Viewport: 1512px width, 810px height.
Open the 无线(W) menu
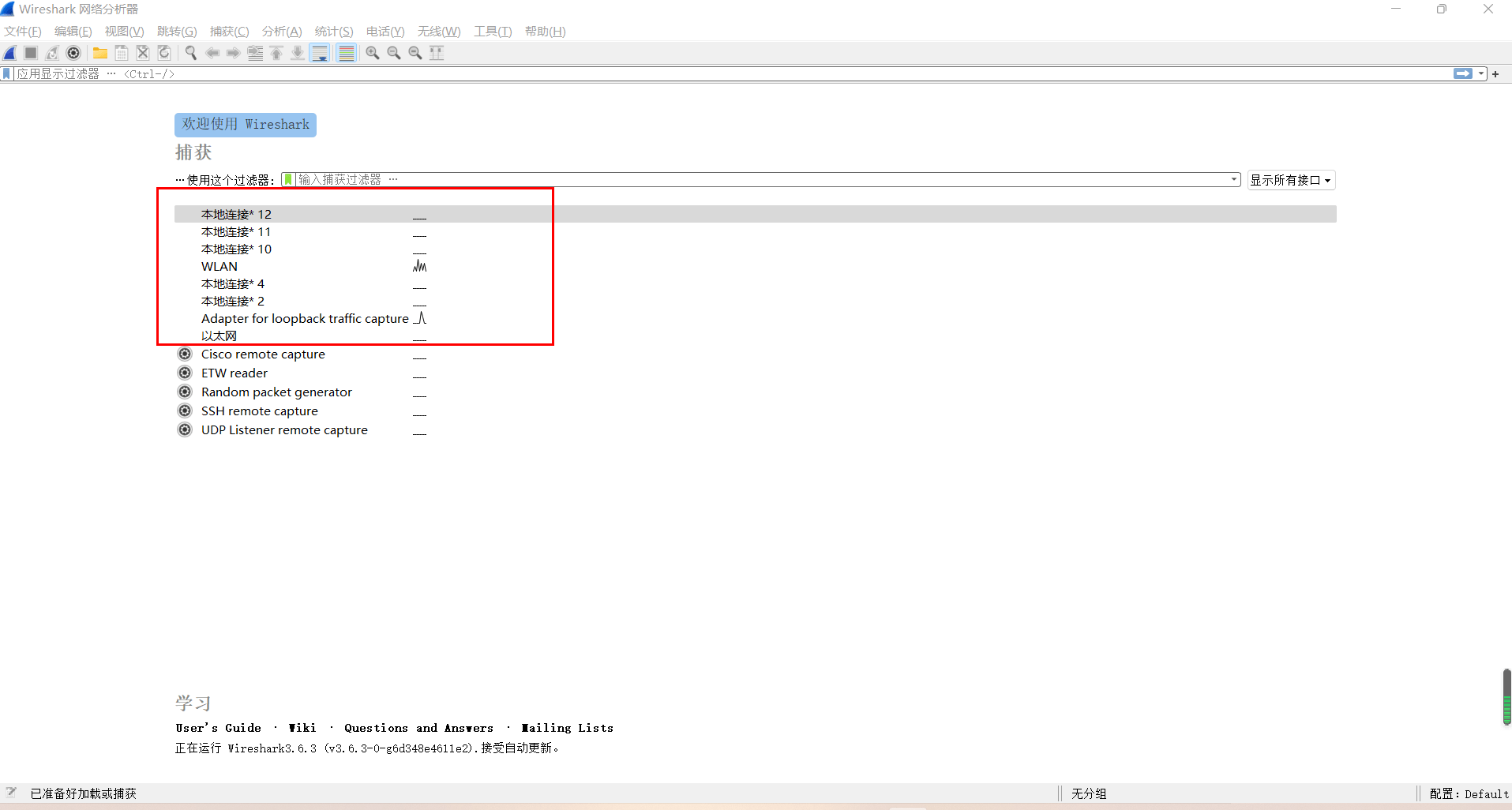click(439, 32)
